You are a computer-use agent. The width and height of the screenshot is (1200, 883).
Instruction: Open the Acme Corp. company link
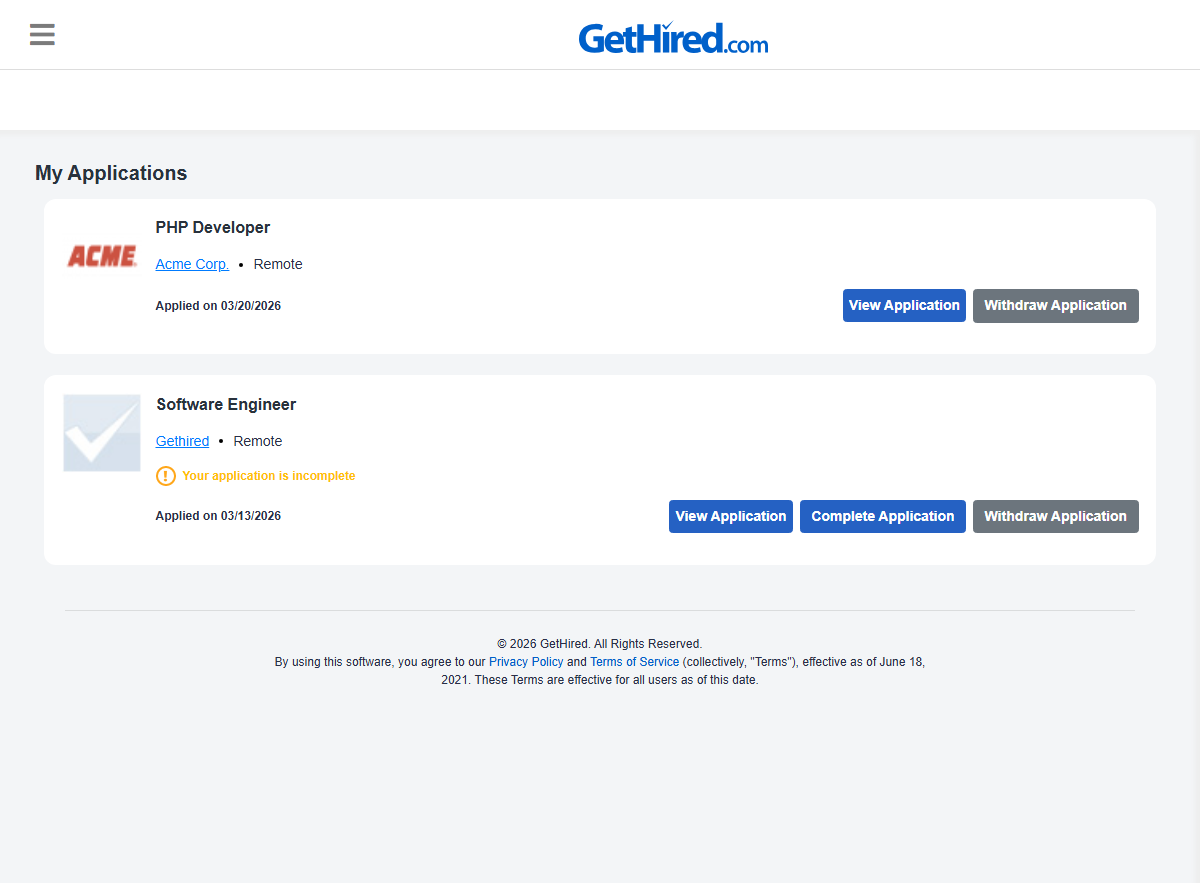(x=192, y=265)
